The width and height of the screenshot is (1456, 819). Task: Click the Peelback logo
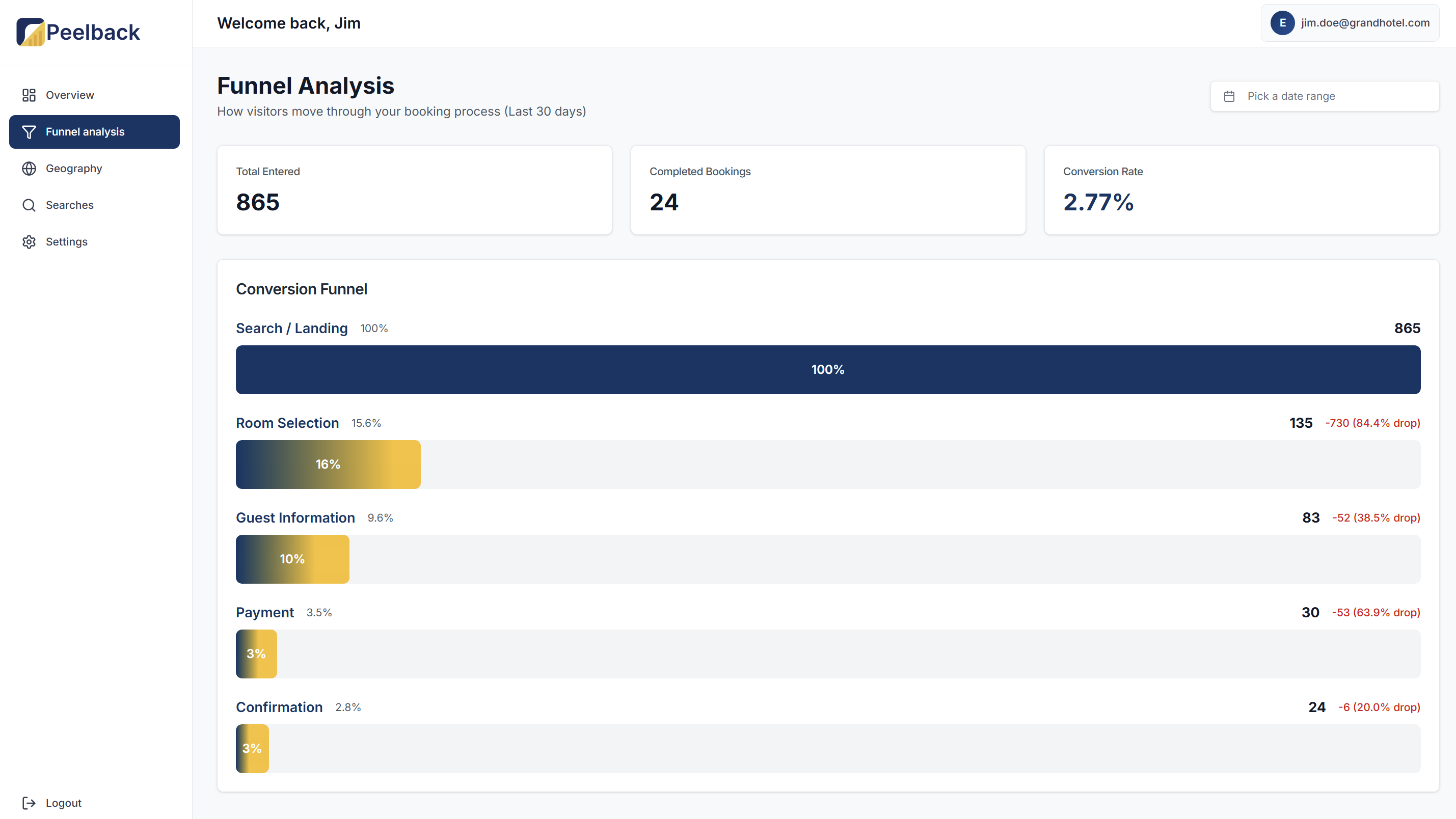pos(78,32)
